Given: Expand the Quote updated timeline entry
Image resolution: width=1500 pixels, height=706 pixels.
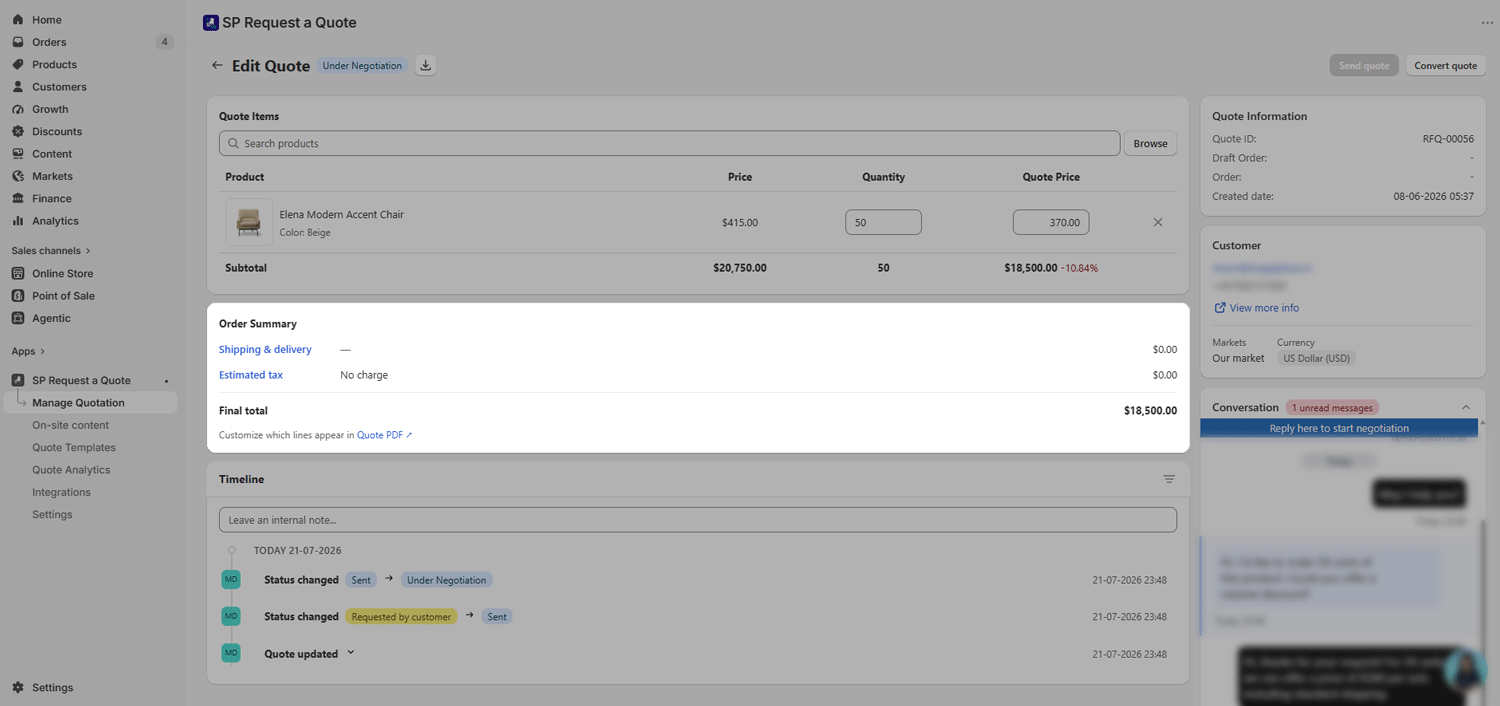Looking at the screenshot, I should (x=351, y=653).
